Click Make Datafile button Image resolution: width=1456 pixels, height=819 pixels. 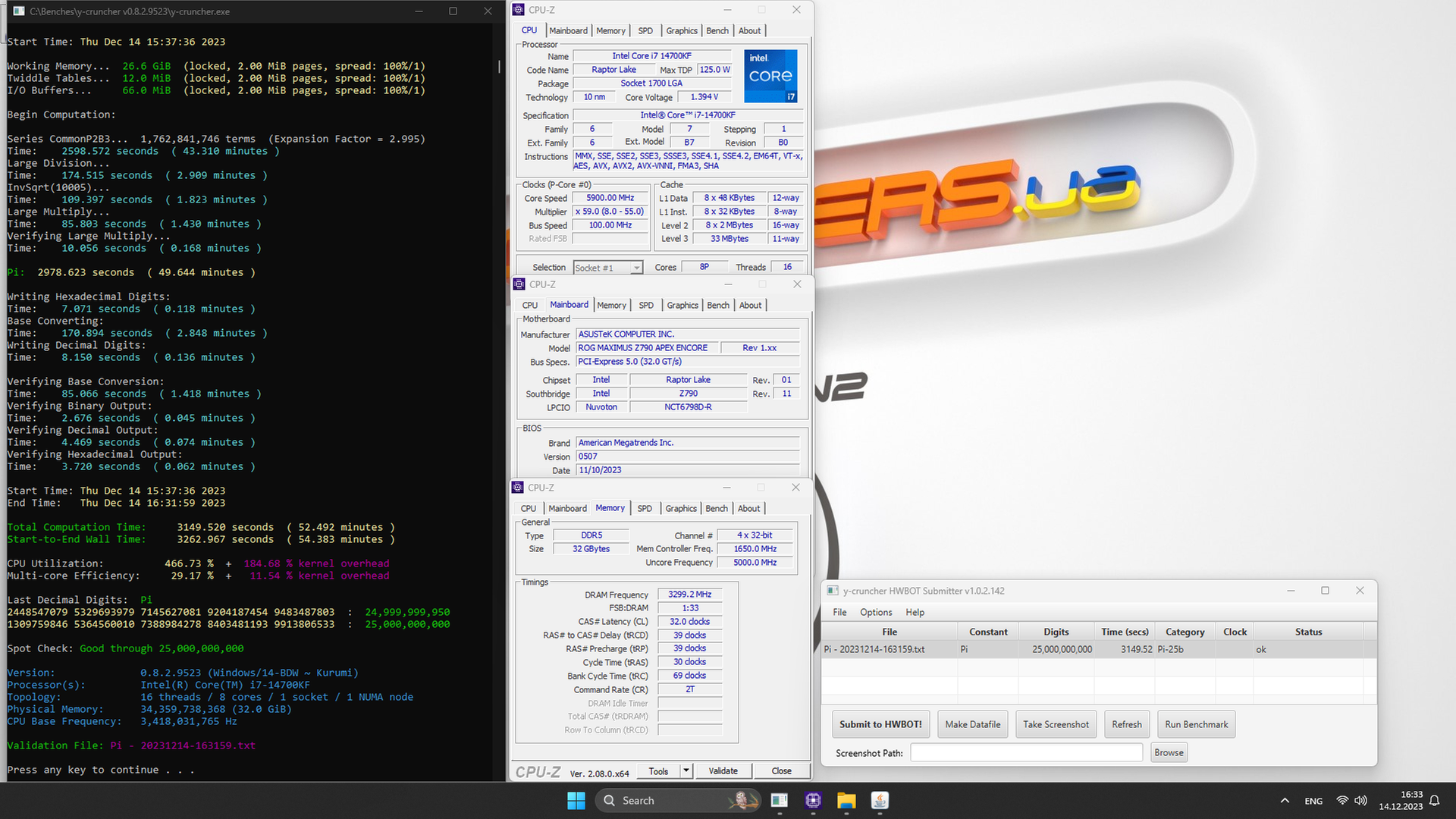click(x=973, y=724)
